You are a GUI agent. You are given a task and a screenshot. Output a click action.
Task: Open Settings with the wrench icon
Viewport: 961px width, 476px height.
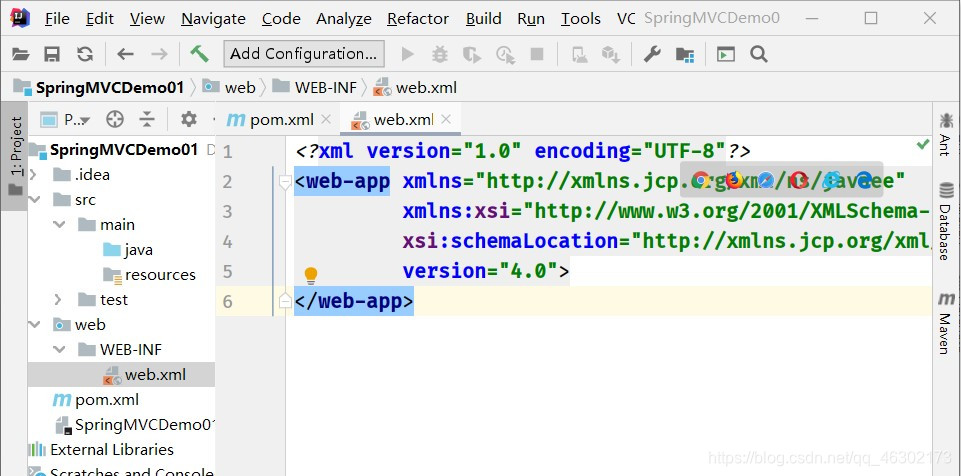[x=652, y=55]
